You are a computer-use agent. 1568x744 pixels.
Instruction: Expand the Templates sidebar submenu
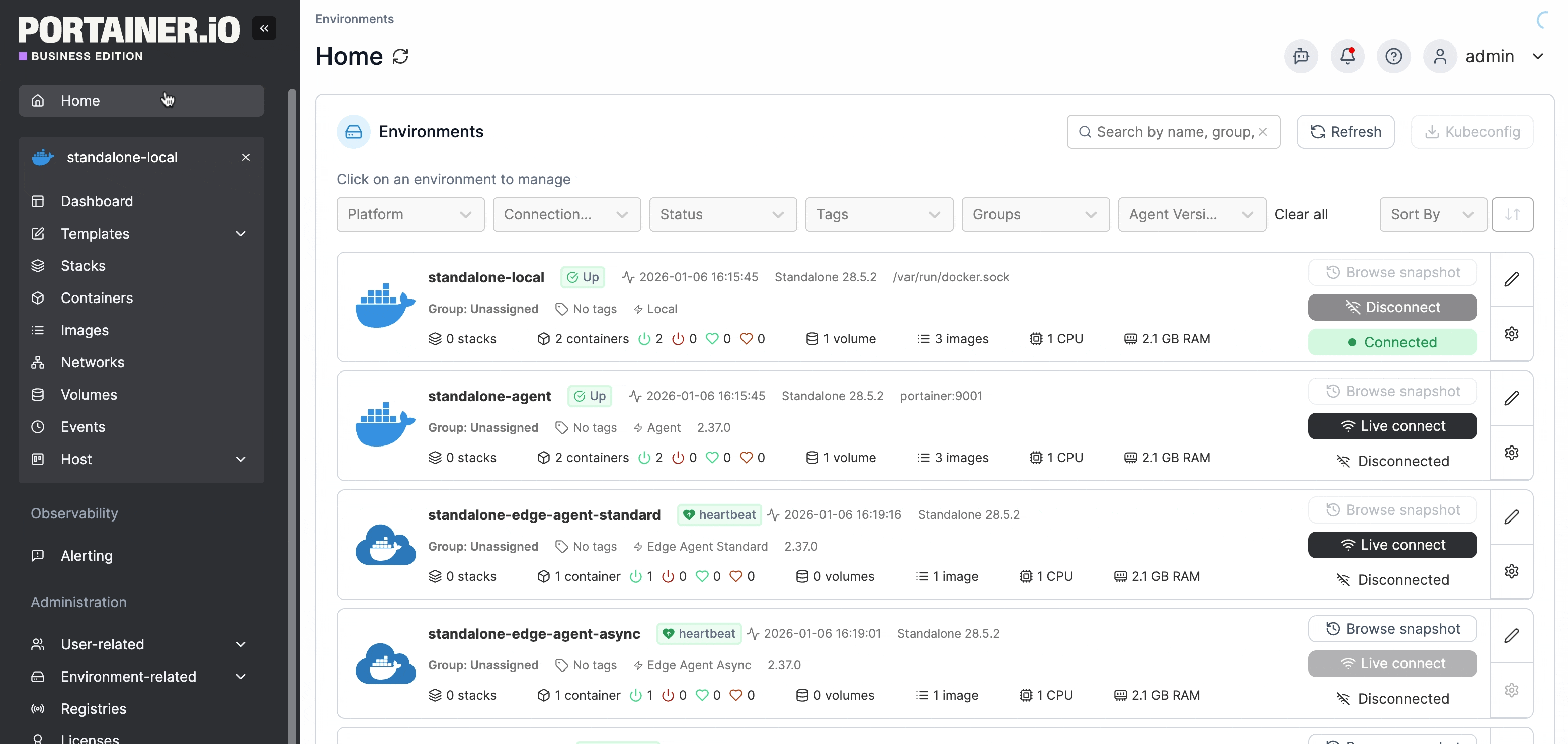241,234
